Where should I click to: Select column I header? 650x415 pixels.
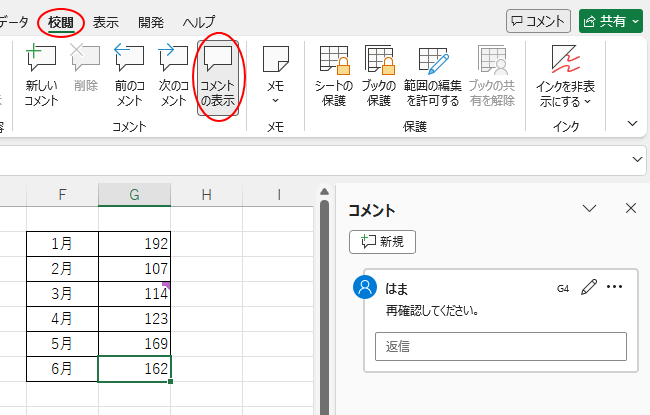[279, 194]
